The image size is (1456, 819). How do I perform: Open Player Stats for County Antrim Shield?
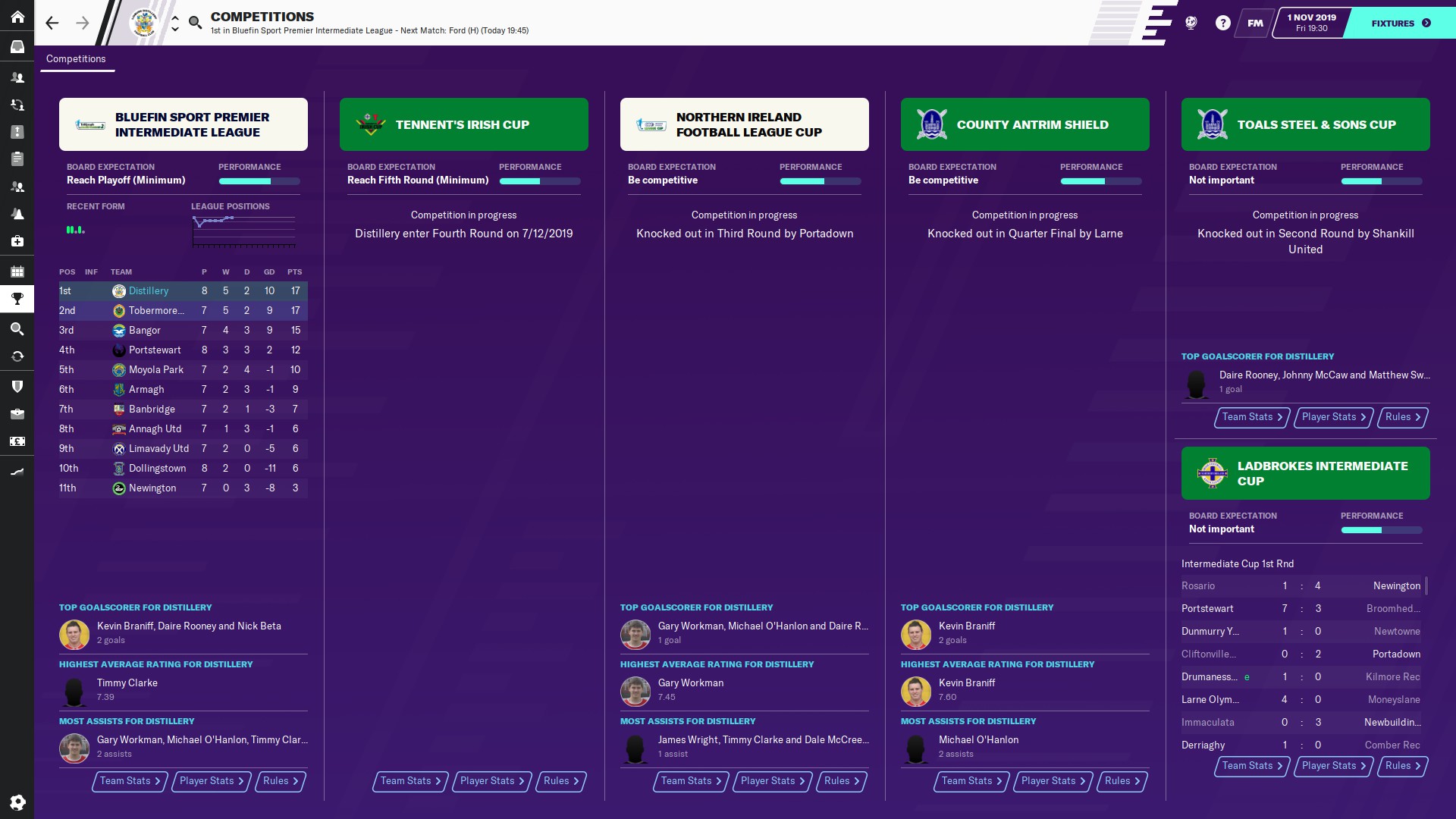click(x=1053, y=781)
